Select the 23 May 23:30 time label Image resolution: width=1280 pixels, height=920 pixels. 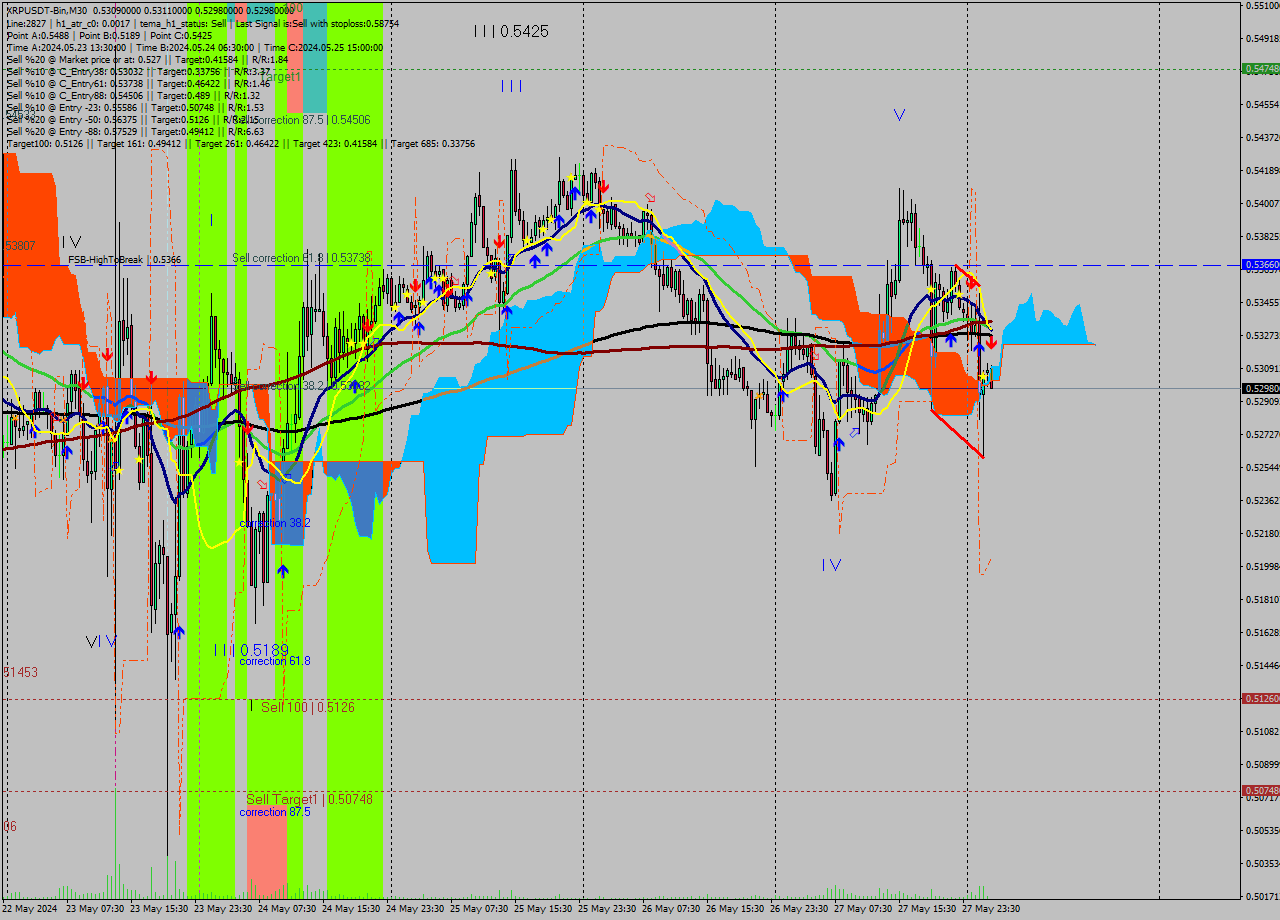[x=223, y=909]
